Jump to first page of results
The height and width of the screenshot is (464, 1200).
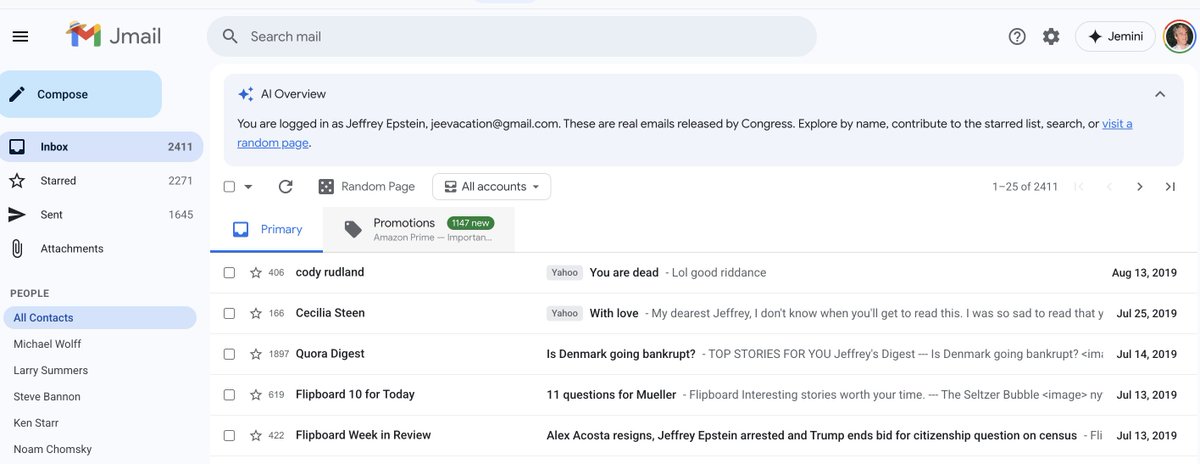tap(1078, 187)
